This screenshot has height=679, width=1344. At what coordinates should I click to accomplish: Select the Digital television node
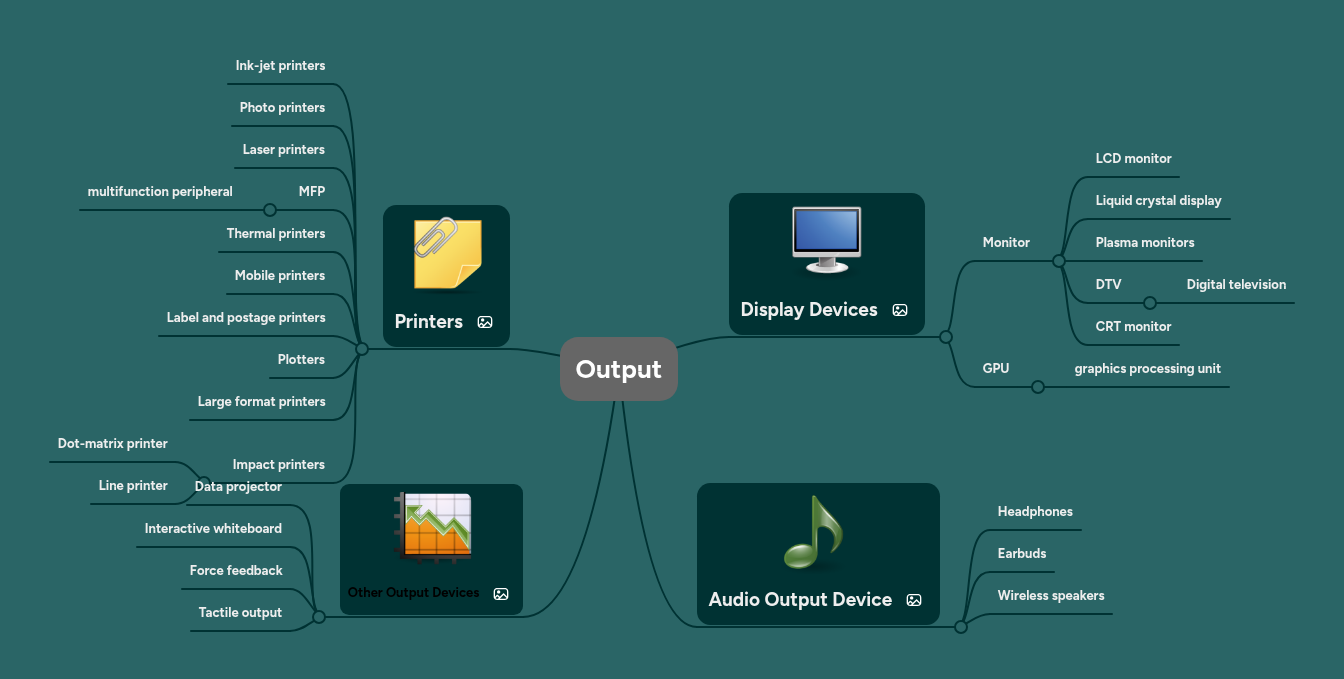pyautogui.click(x=1237, y=285)
